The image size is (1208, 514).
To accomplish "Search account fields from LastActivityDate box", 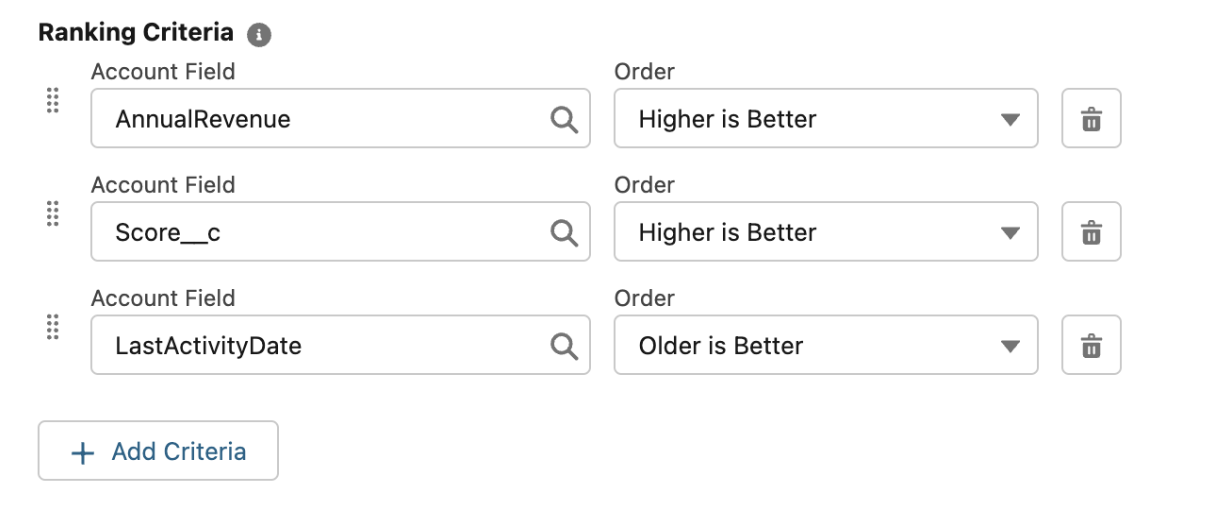I will [x=564, y=345].
